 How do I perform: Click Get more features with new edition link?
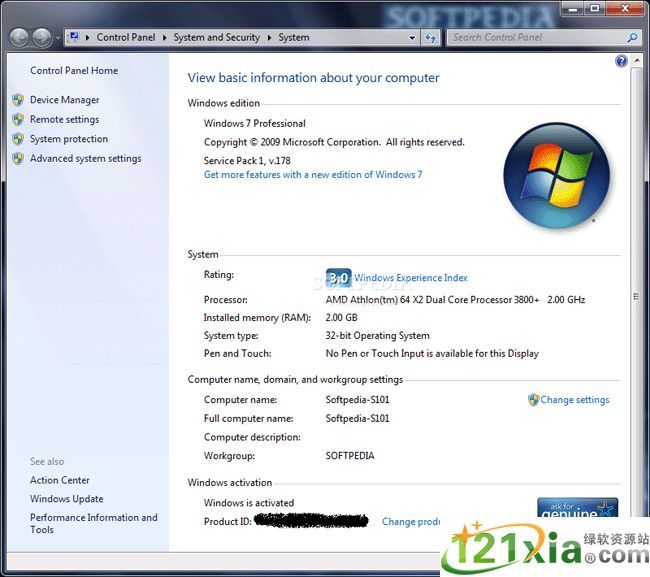tap(313, 175)
